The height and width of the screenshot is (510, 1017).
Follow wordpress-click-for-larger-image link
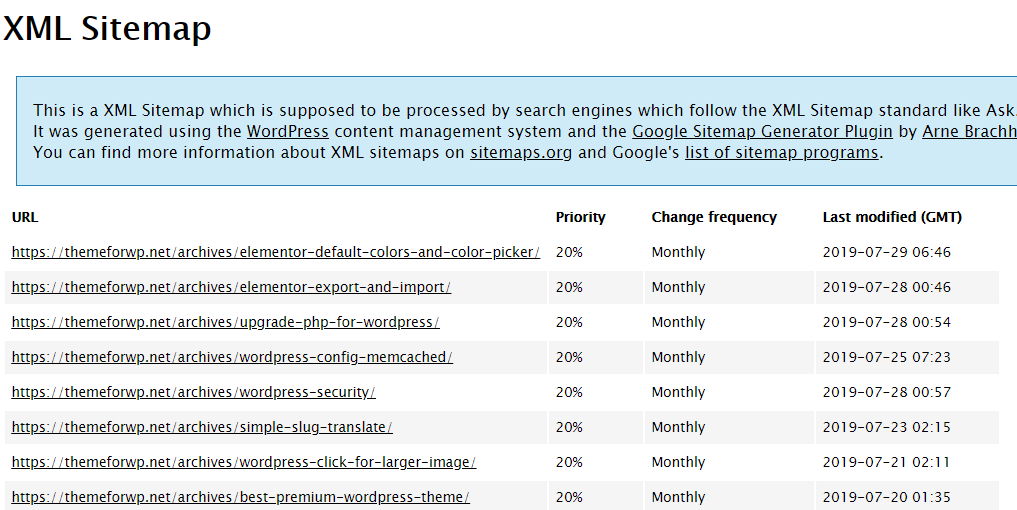click(x=243, y=462)
